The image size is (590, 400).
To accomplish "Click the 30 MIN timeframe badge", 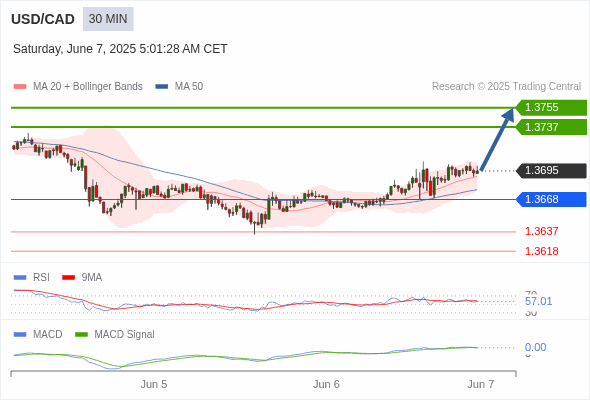I will [x=108, y=19].
